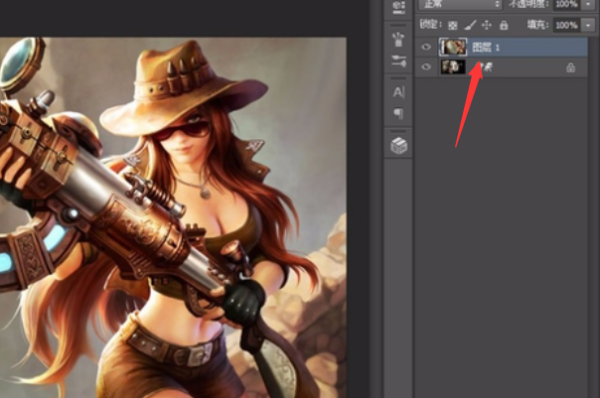Select the 图层 1 layer thumbnail
This screenshot has width=600, height=398.
coord(453,47)
